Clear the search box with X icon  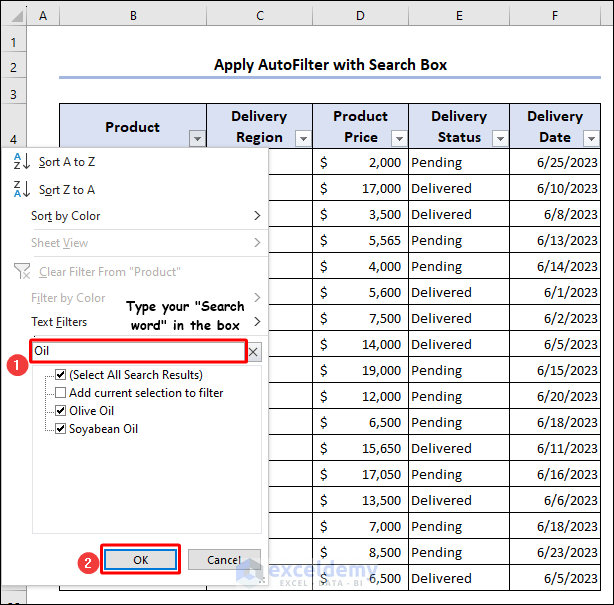point(254,352)
